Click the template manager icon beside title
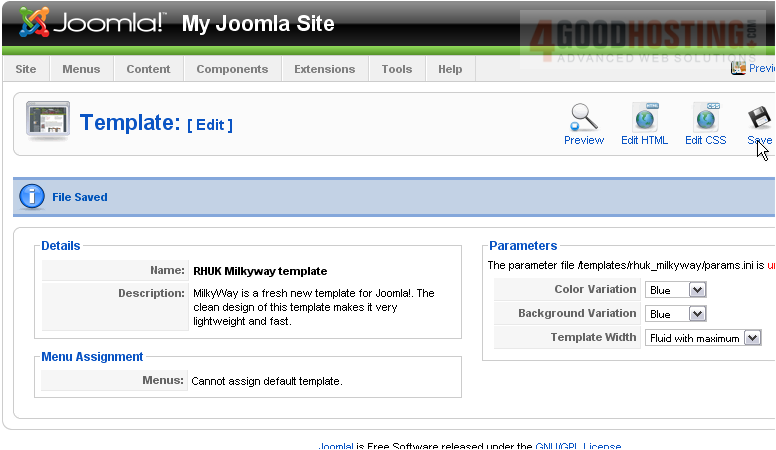 click(x=47, y=122)
